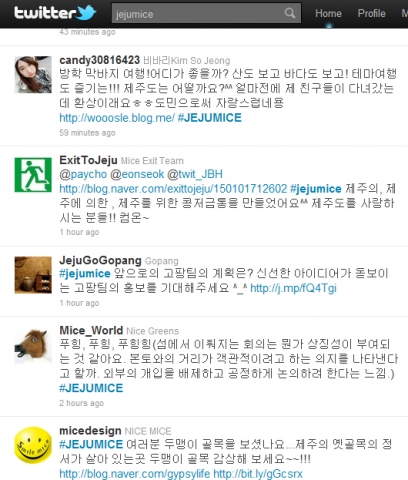
Task: Open JejuGoGopang's avatar image
Action: [x=33, y=275]
